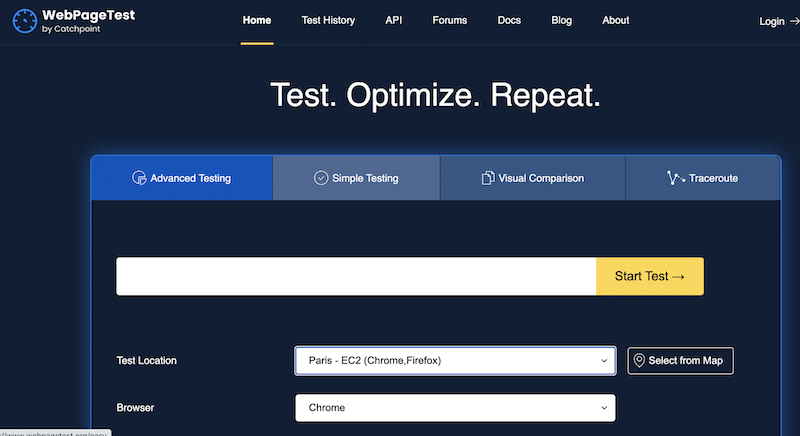The image size is (800, 436).
Task: Open the Home menu item
Action: [x=257, y=20]
